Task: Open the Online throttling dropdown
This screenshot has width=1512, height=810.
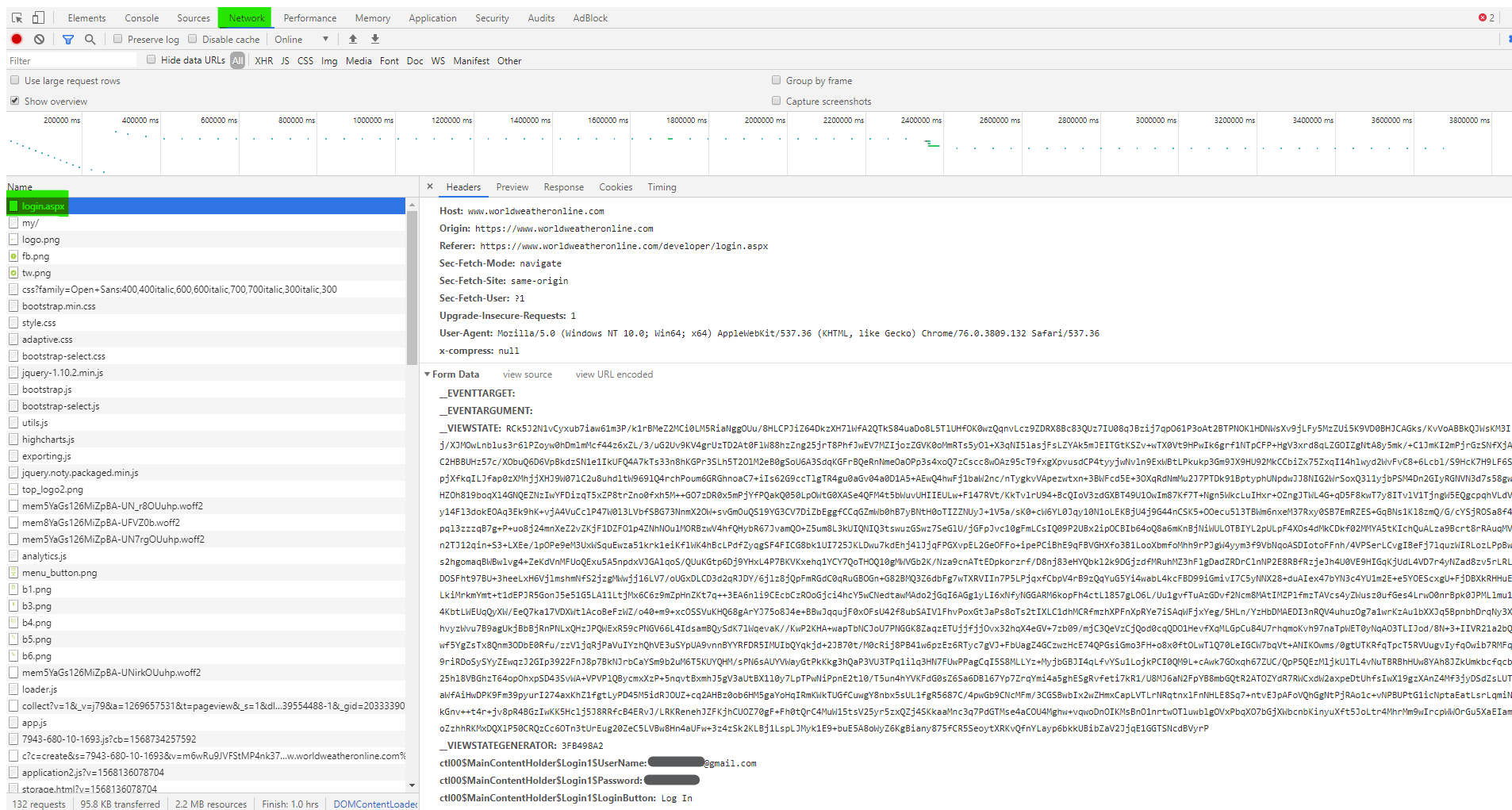Action: click(301, 39)
